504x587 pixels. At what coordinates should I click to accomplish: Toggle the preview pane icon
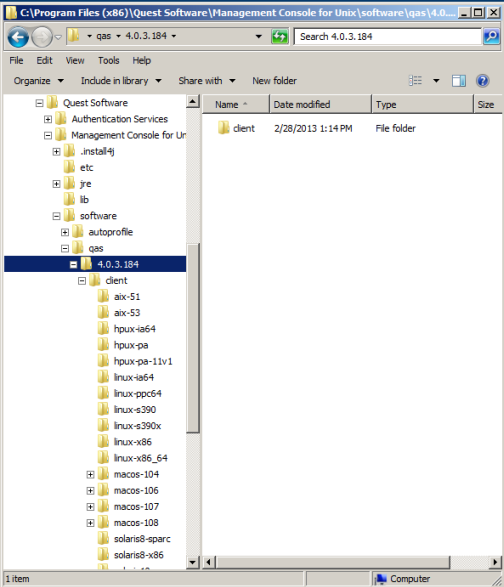(458, 81)
